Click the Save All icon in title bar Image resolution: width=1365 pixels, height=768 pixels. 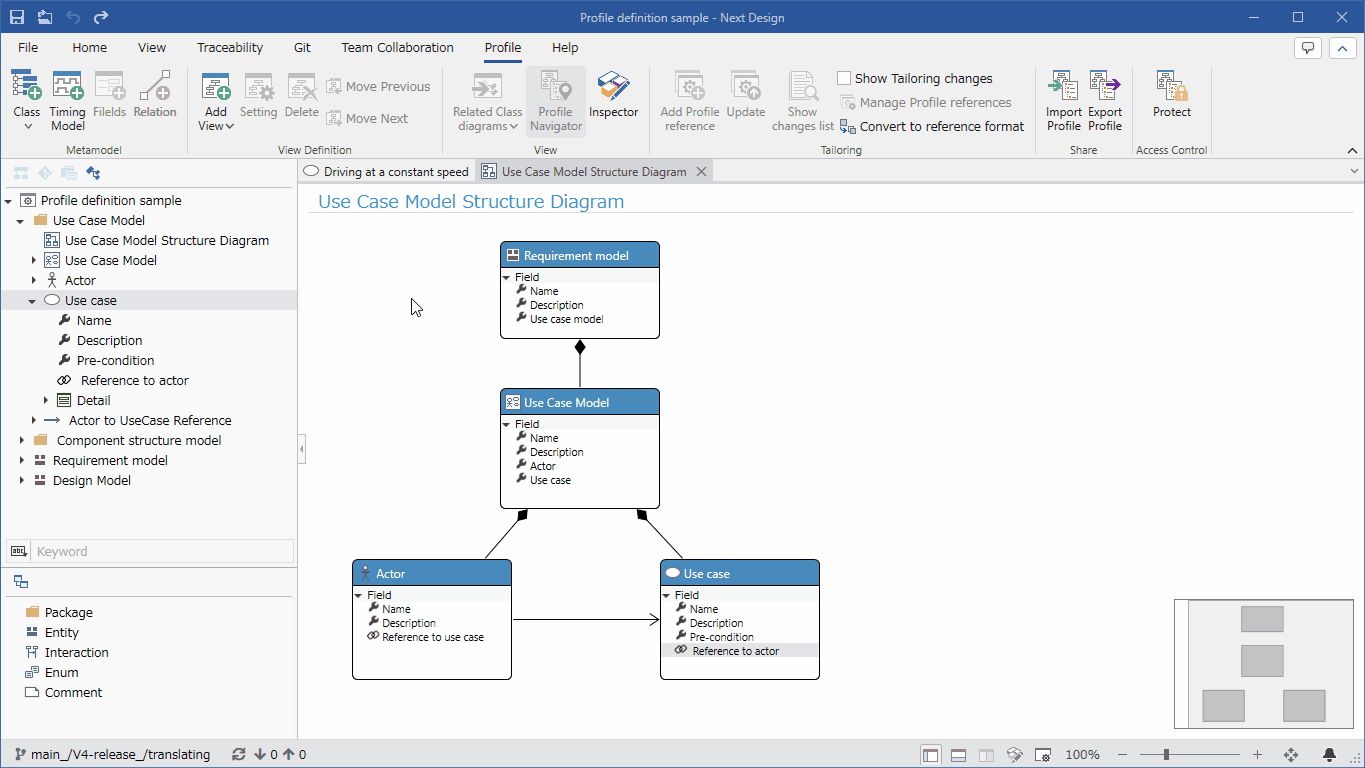coord(45,17)
